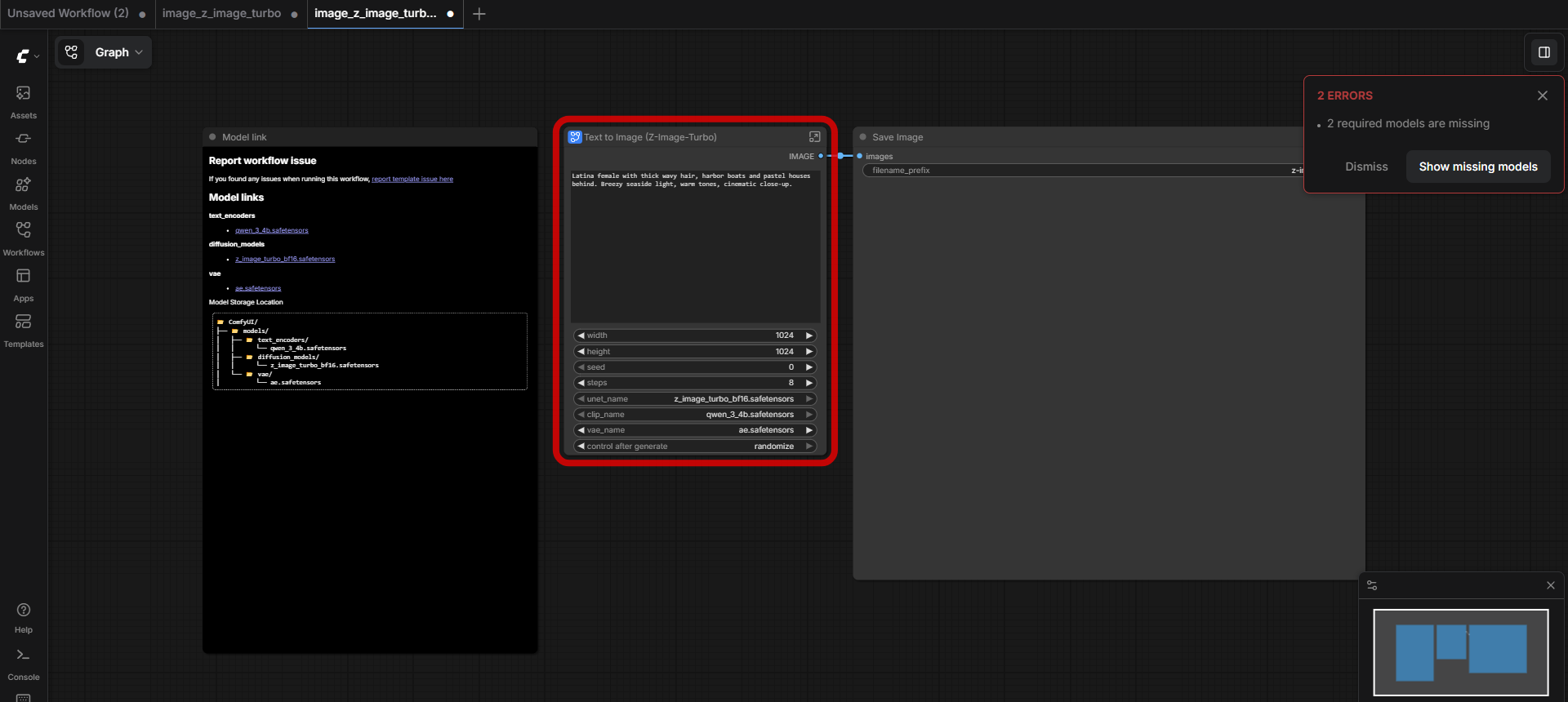Select next control after generate option
Screen dimensions: 1568x702
coord(809,447)
